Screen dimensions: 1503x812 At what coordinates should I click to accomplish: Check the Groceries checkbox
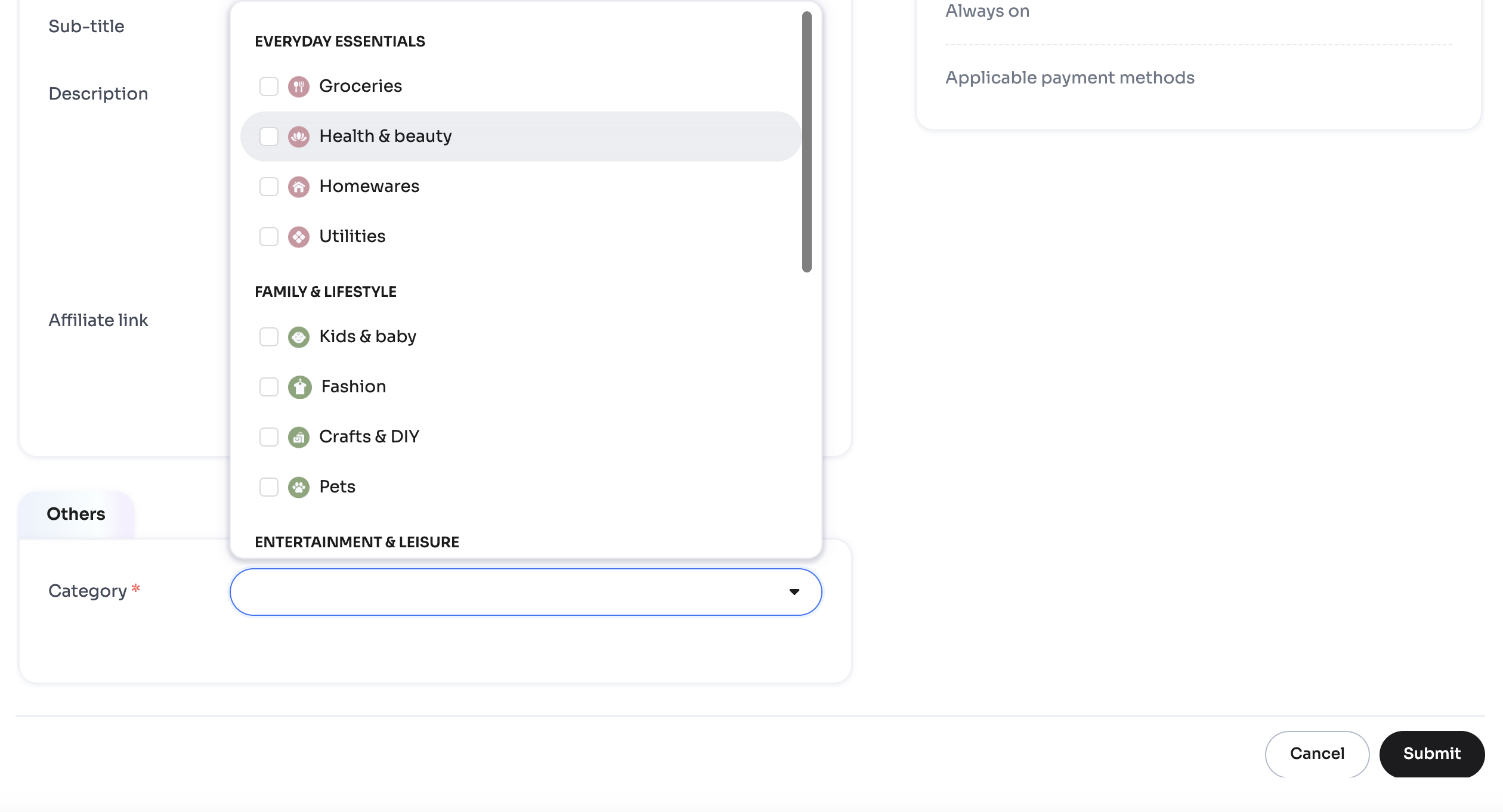click(x=268, y=86)
